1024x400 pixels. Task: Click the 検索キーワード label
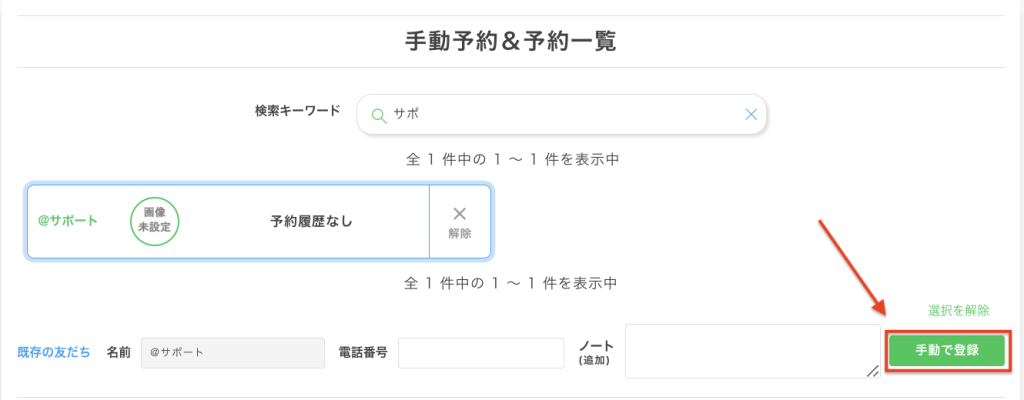coord(298,110)
